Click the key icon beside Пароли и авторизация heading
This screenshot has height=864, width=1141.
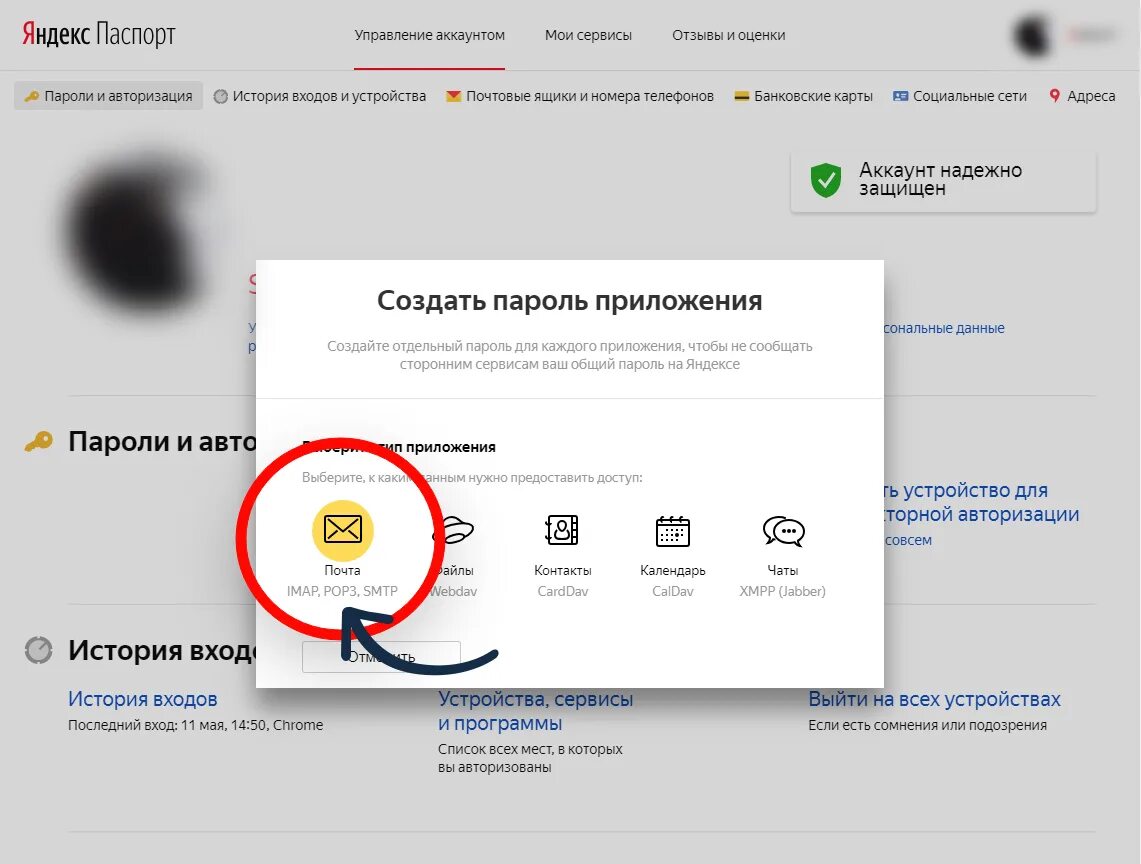[x=39, y=440]
